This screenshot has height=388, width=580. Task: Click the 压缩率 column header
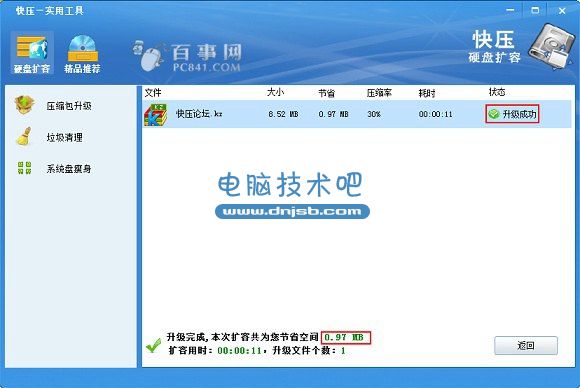click(x=379, y=93)
